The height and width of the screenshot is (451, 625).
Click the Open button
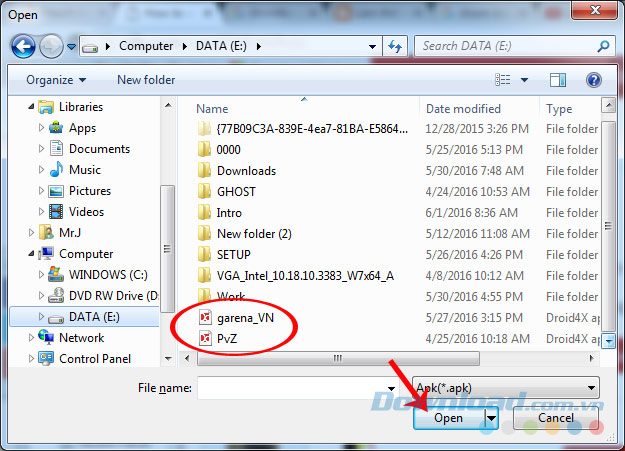(449, 418)
